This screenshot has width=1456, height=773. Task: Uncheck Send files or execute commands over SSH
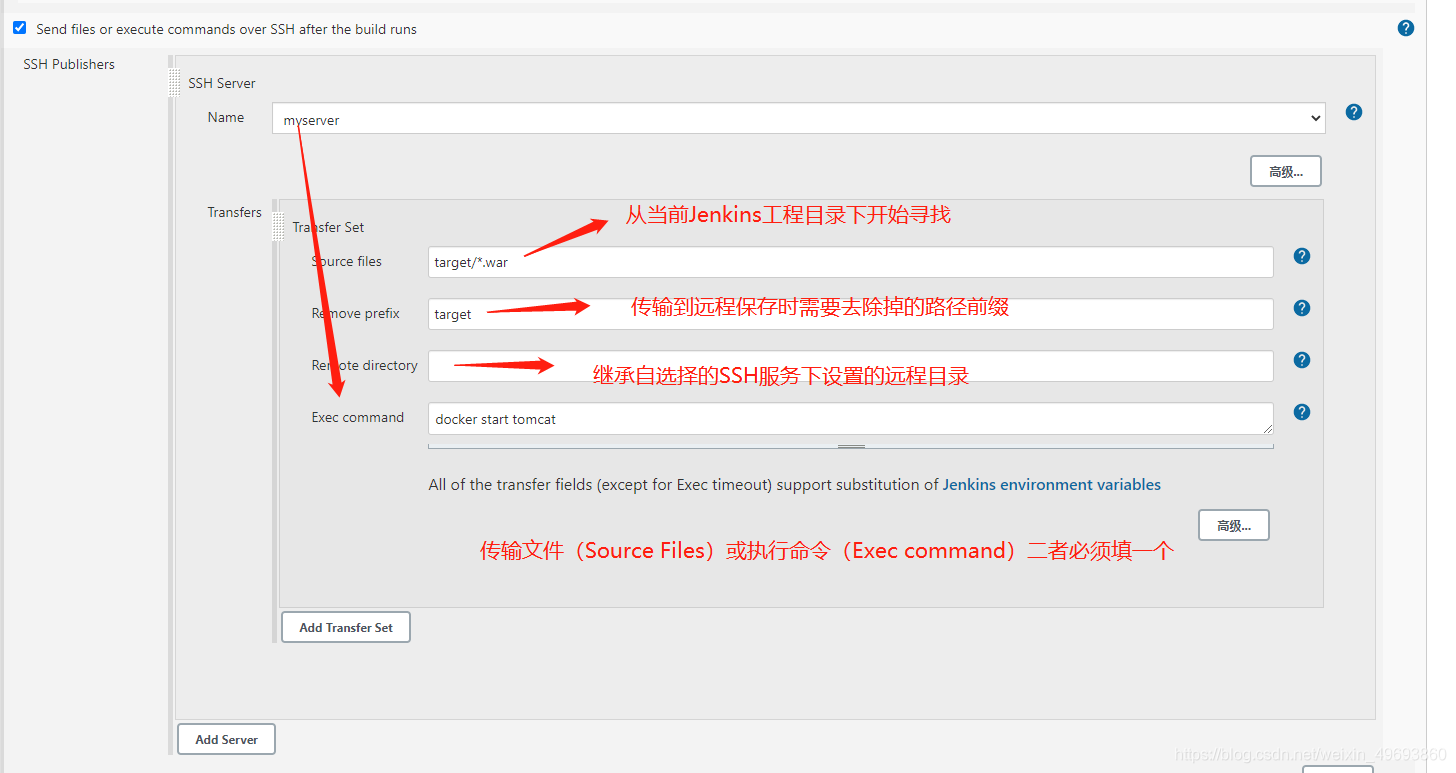pyautogui.click(x=19, y=28)
